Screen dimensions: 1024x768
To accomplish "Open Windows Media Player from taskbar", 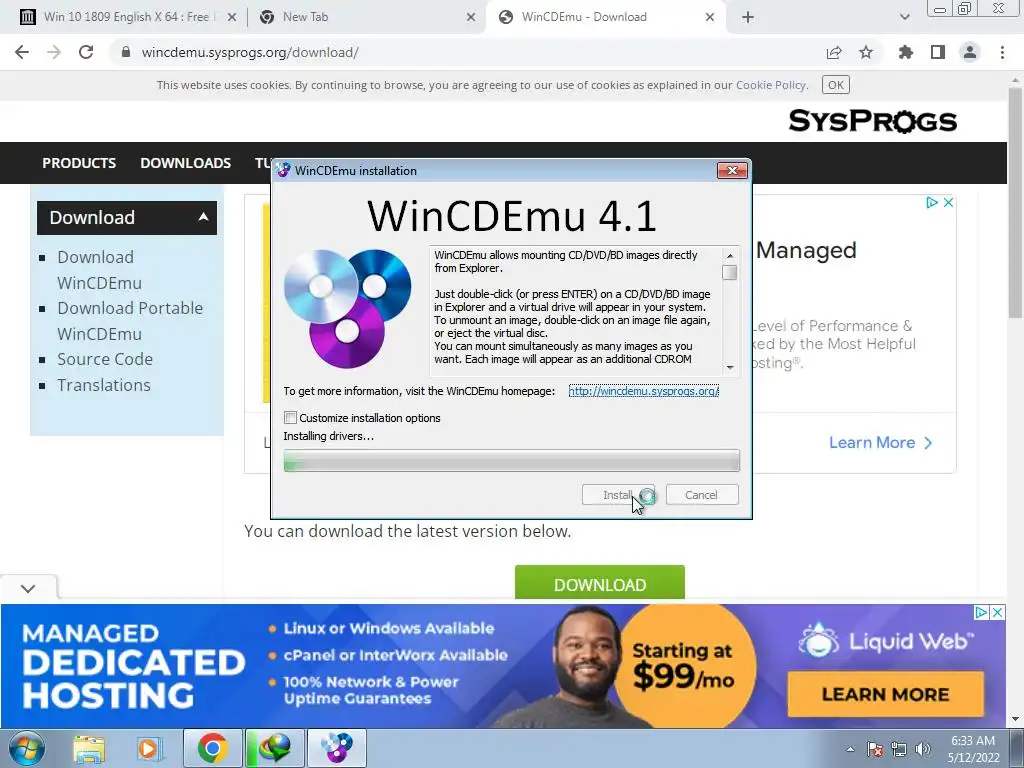I will (x=149, y=748).
